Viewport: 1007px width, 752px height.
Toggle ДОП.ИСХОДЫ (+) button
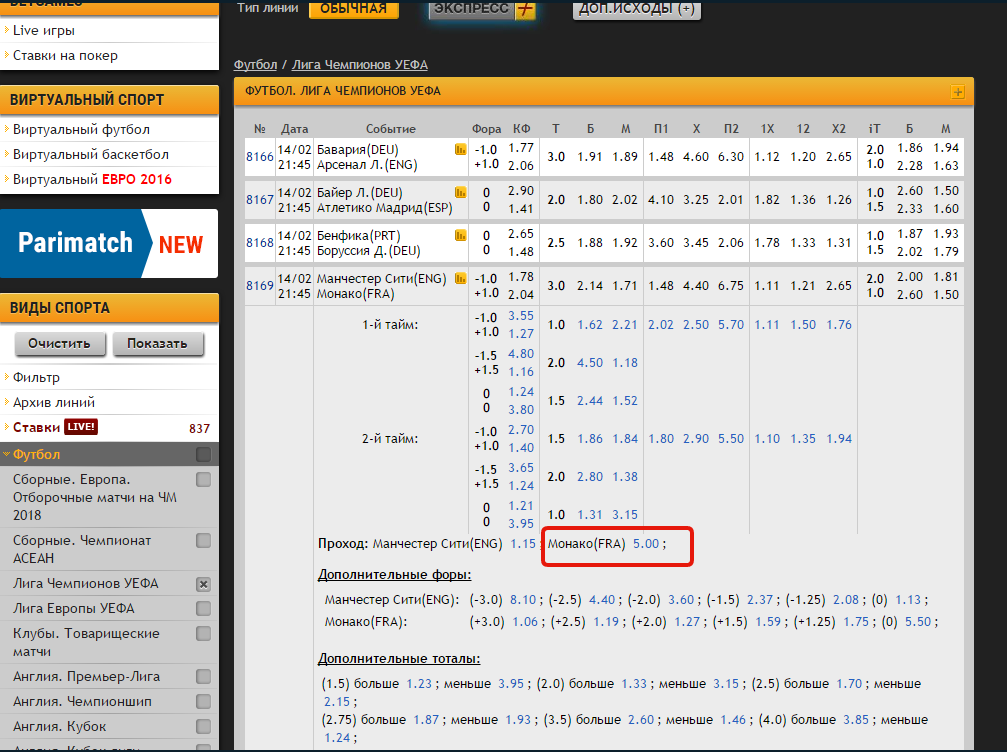tap(636, 9)
